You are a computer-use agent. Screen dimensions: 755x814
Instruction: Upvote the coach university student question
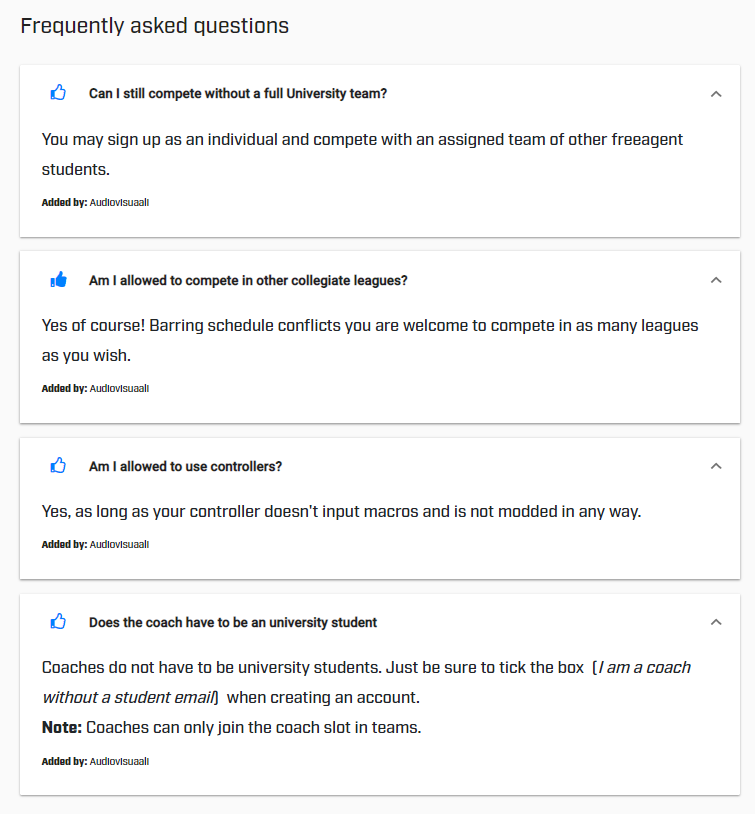[x=58, y=622]
